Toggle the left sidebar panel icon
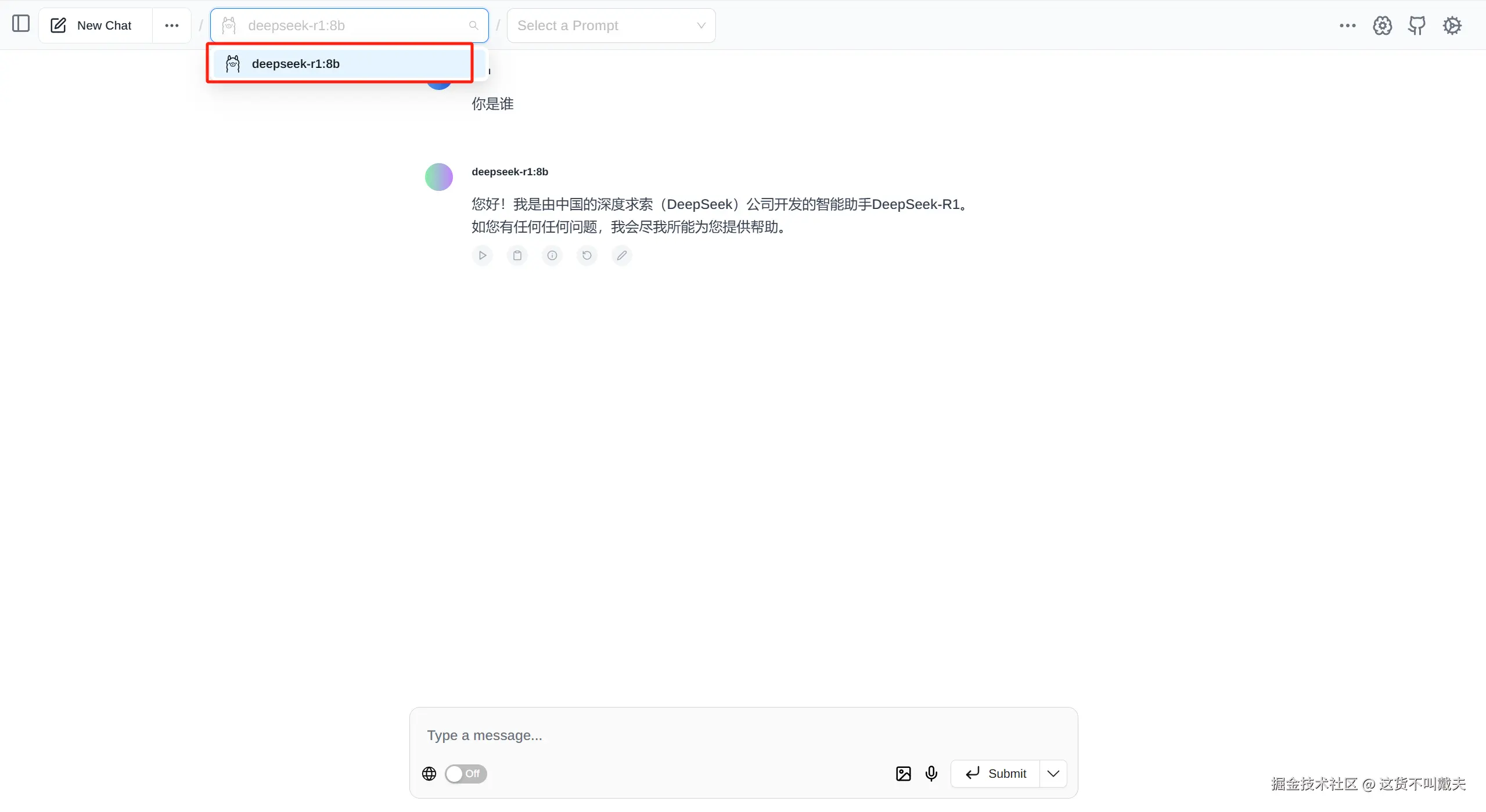1486x812 pixels. point(21,24)
